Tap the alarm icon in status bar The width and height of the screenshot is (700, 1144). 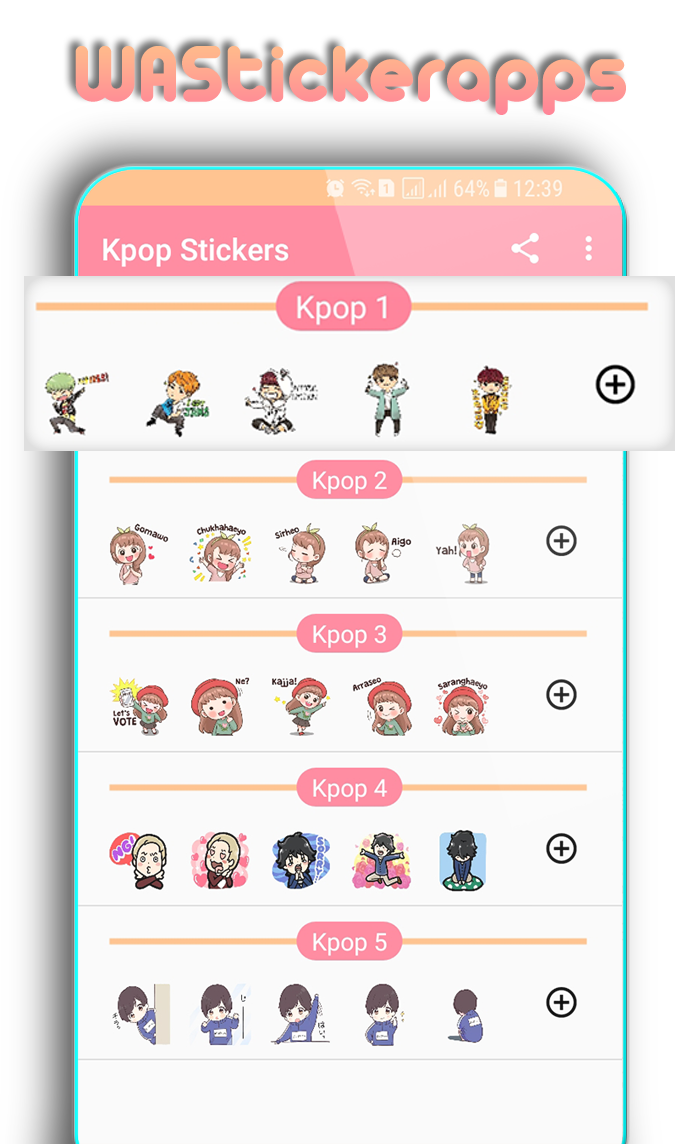click(x=335, y=188)
